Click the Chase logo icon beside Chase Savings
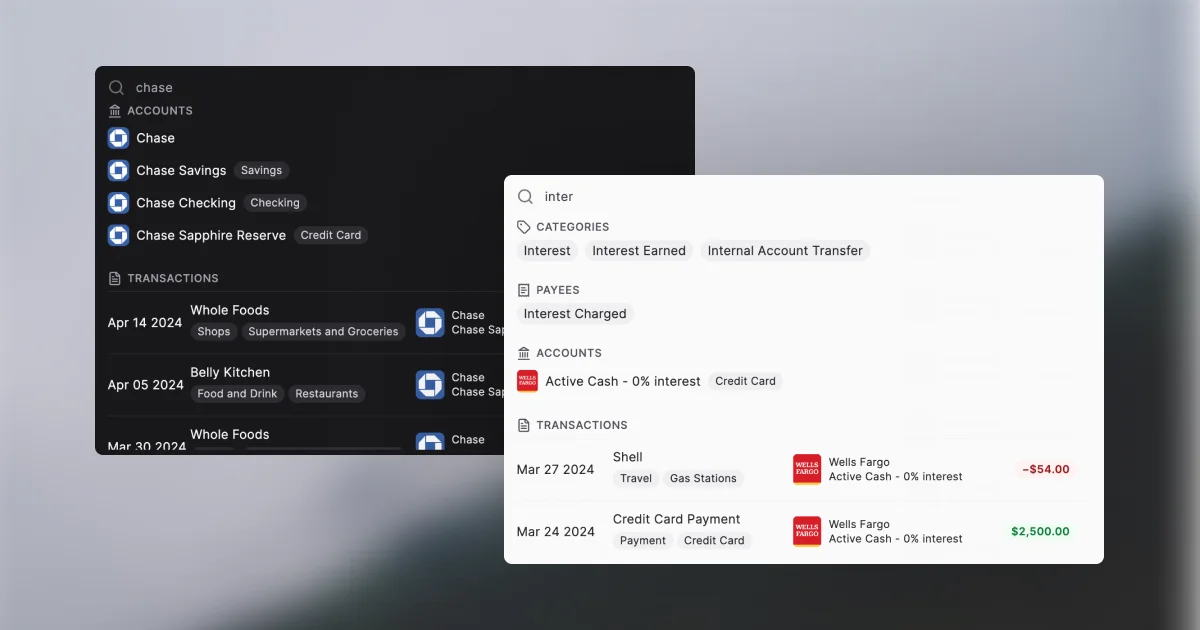The width and height of the screenshot is (1200, 630). tap(118, 171)
